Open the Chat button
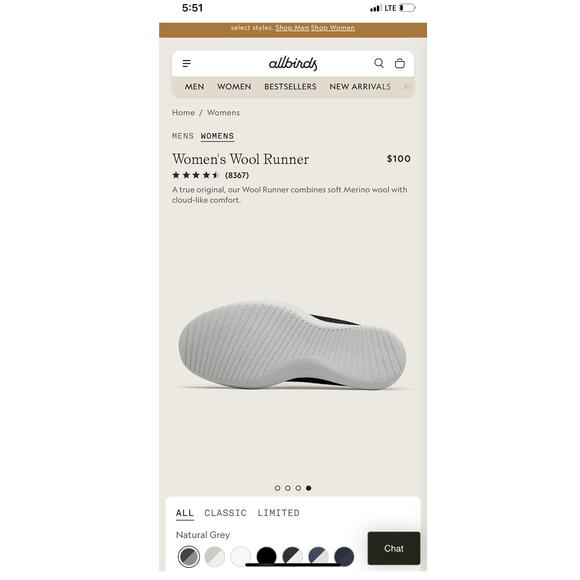580x580 pixels. [394, 548]
